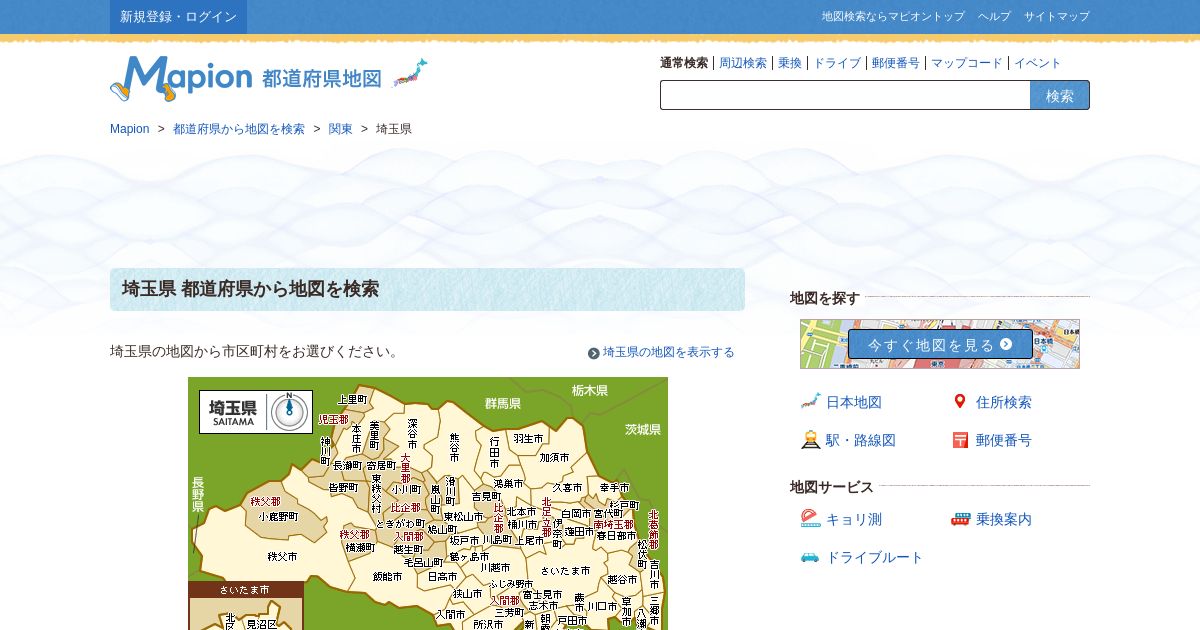Select 飯能市 on the map
This screenshot has width=1200, height=630.
point(387,576)
